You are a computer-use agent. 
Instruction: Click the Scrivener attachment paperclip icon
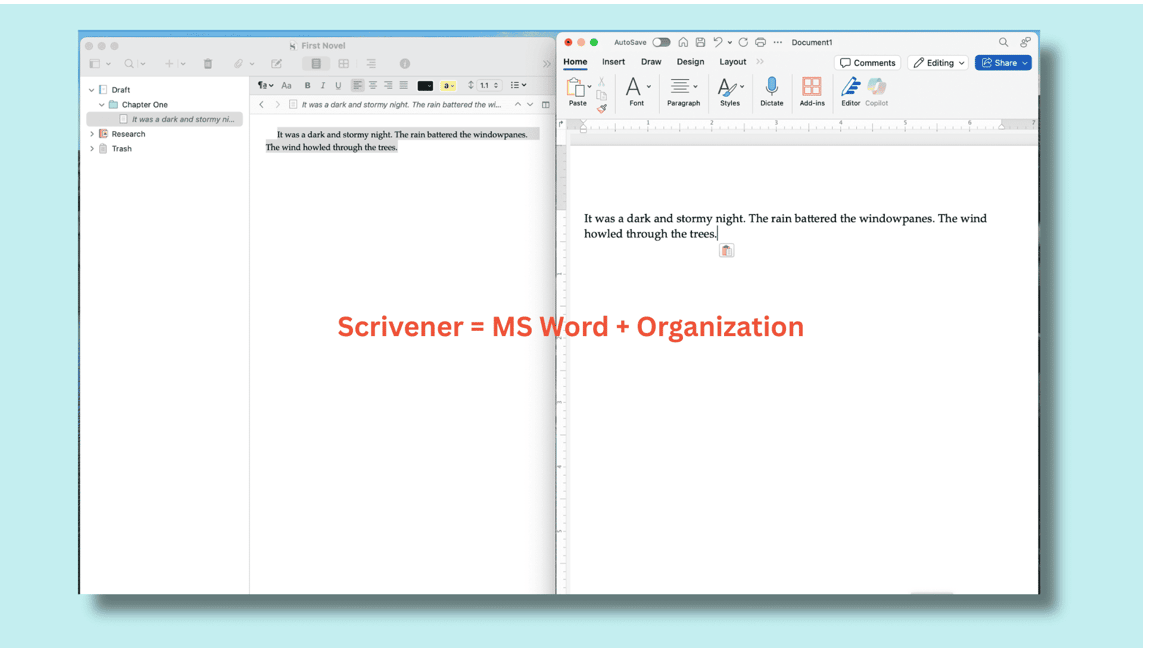coord(238,64)
